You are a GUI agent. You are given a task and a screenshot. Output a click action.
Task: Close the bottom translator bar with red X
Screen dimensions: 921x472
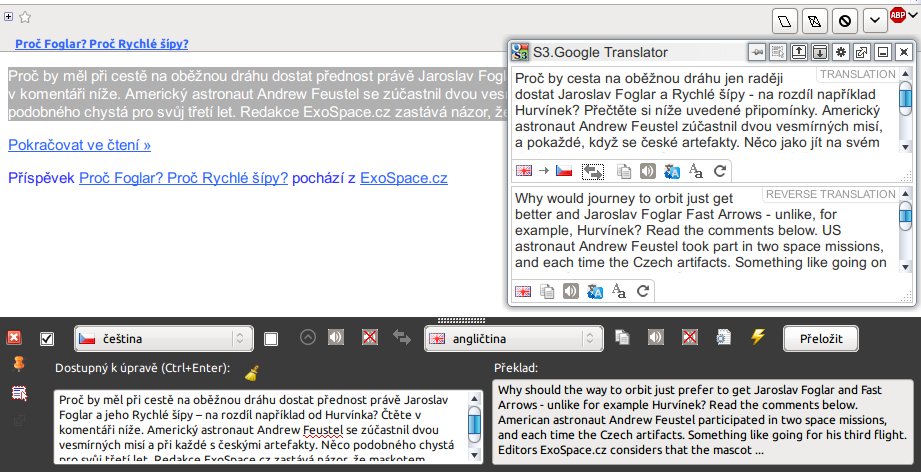pyautogui.click(x=14, y=338)
